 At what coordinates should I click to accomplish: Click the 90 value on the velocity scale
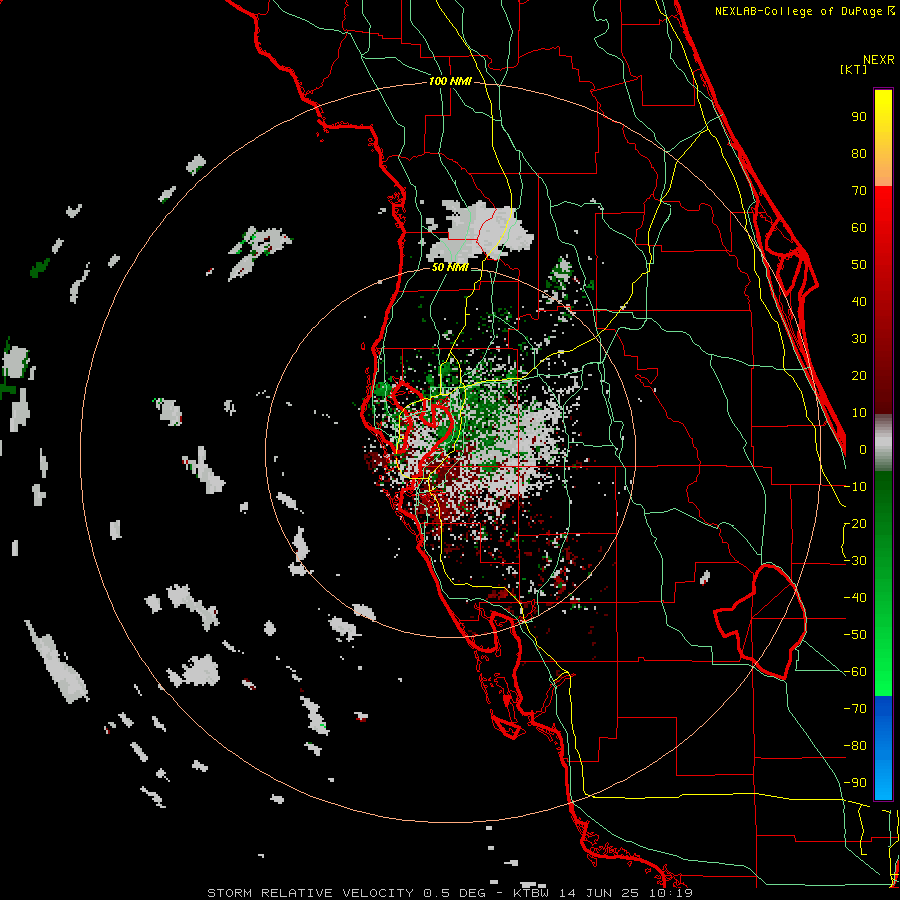(x=859, y=117)
